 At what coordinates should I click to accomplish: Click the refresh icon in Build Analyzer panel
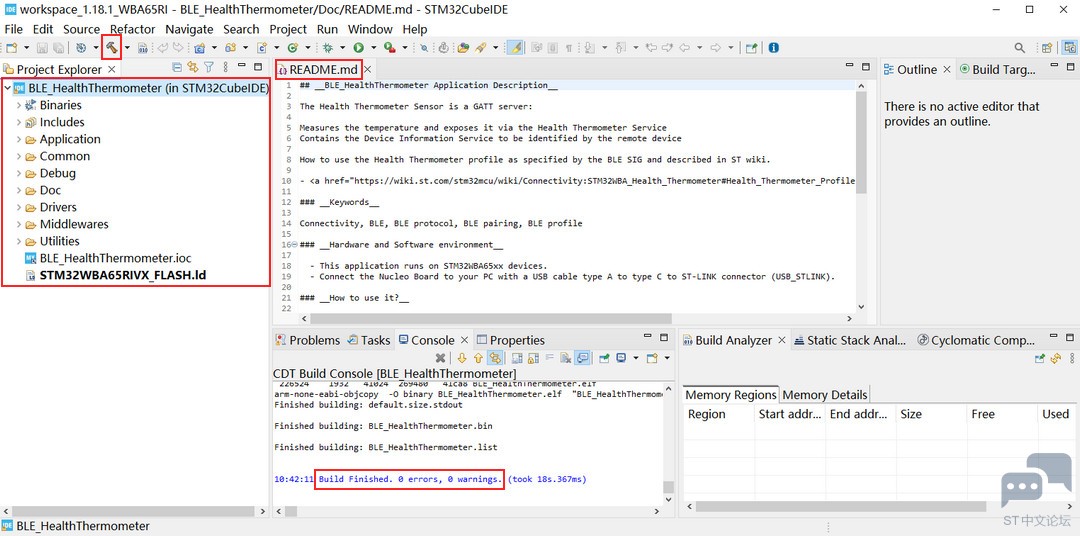click(1055, 358)
